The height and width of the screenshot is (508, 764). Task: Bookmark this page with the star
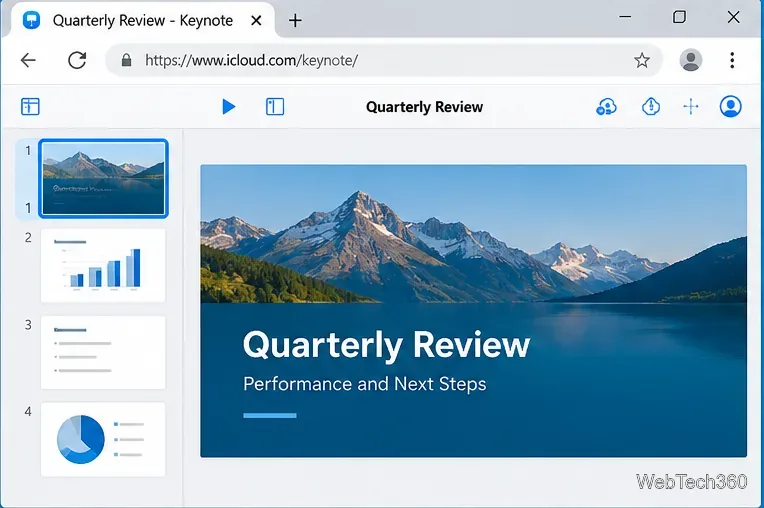pyautogui.click(x=642, y=60)
